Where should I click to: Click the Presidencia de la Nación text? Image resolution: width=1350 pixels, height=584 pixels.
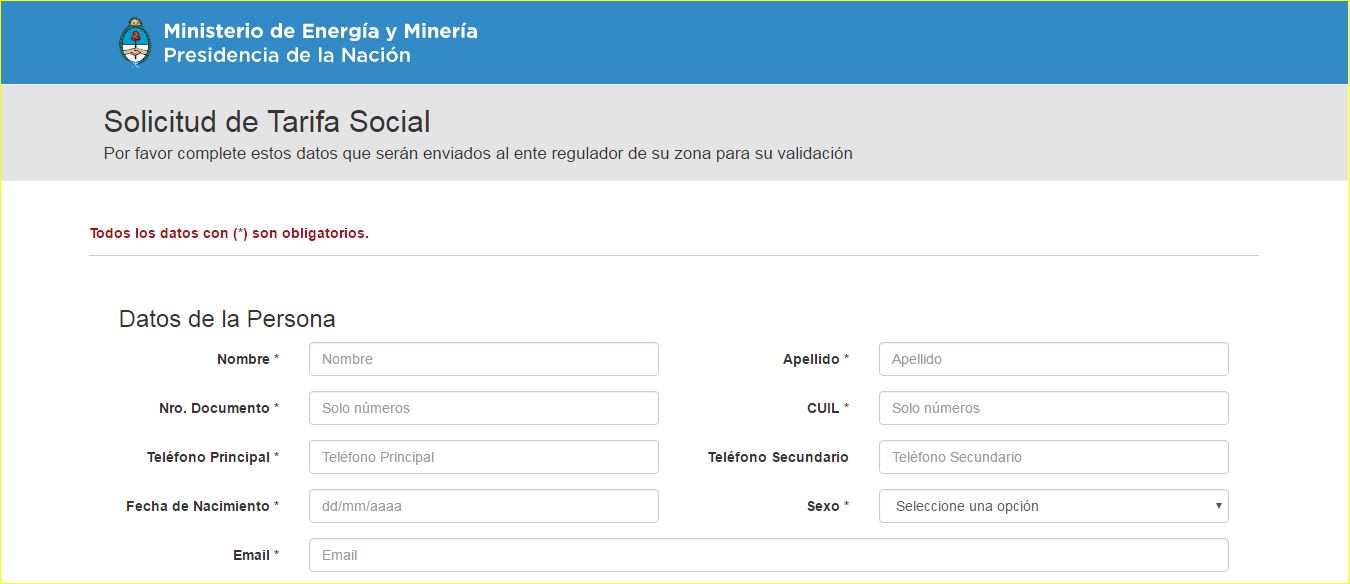[x=287, y=56]
